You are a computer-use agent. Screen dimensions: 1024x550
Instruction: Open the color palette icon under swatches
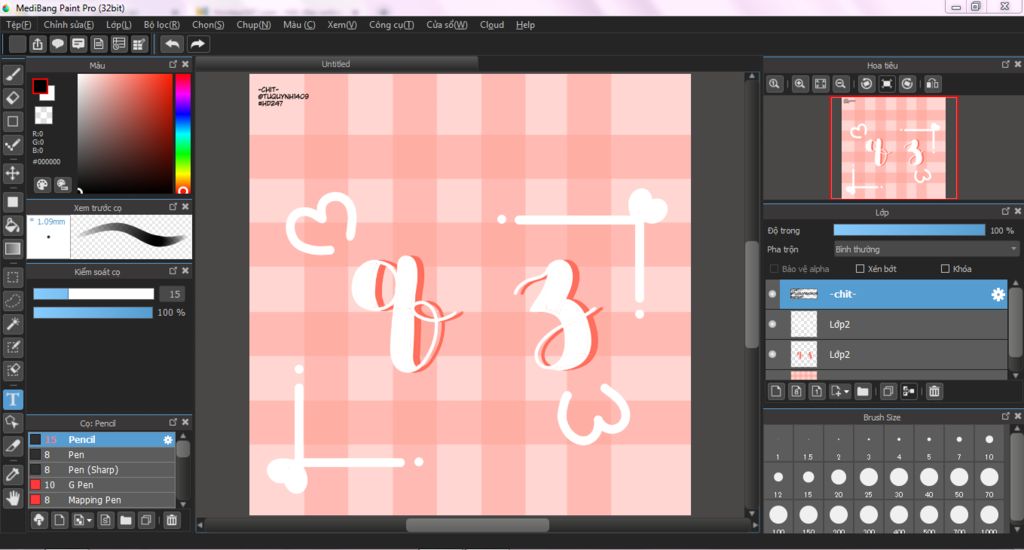[42, 184]
